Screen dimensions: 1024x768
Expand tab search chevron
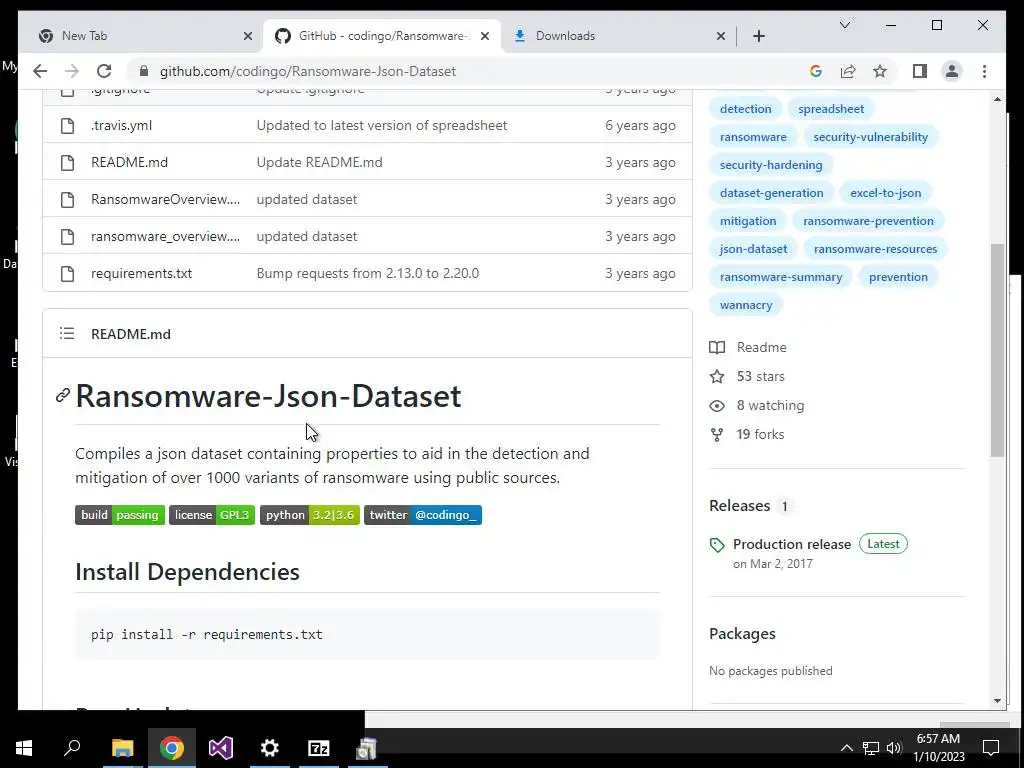(x=844, y=25)
